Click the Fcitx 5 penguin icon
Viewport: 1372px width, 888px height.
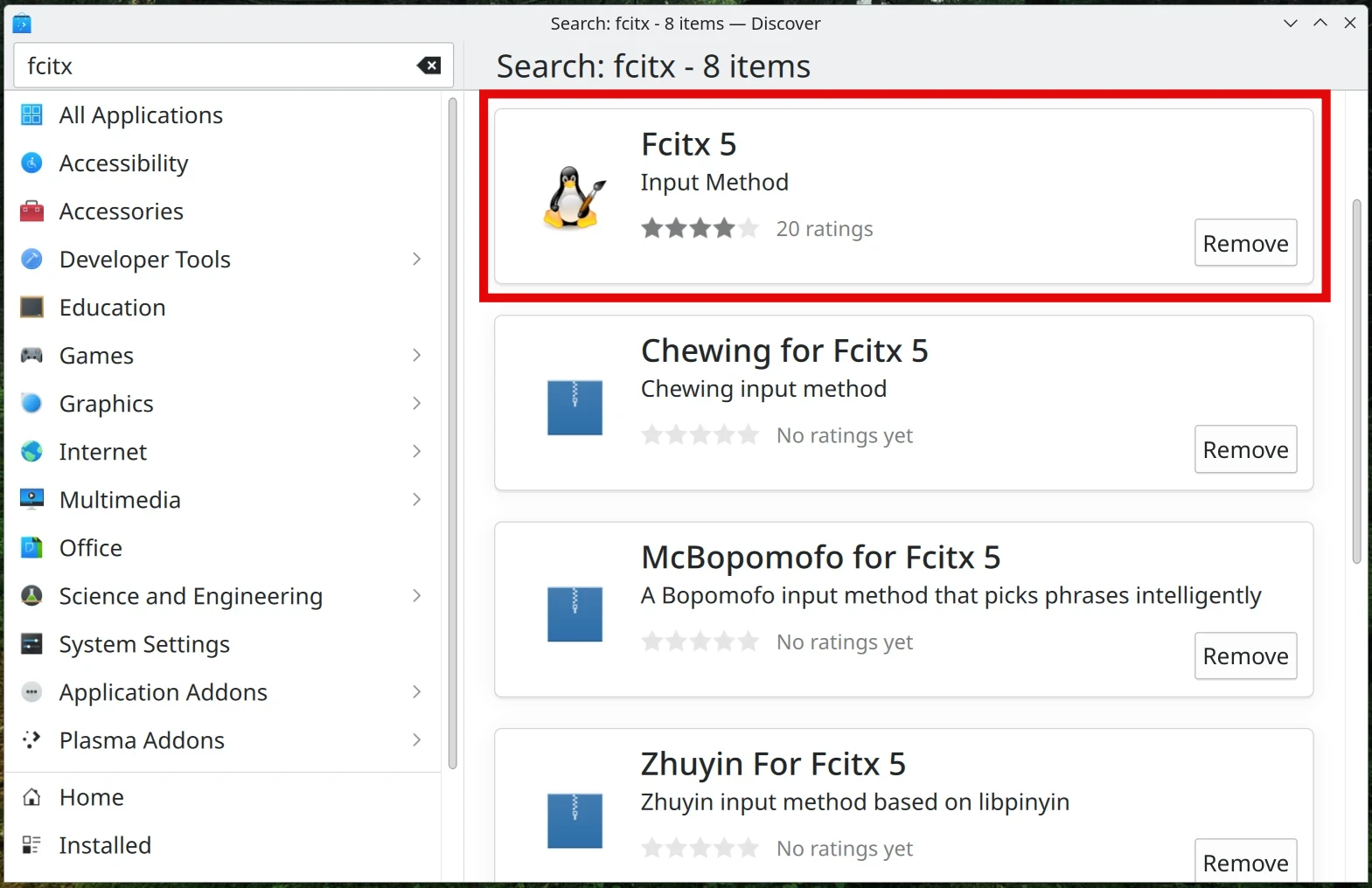point(575,198)
